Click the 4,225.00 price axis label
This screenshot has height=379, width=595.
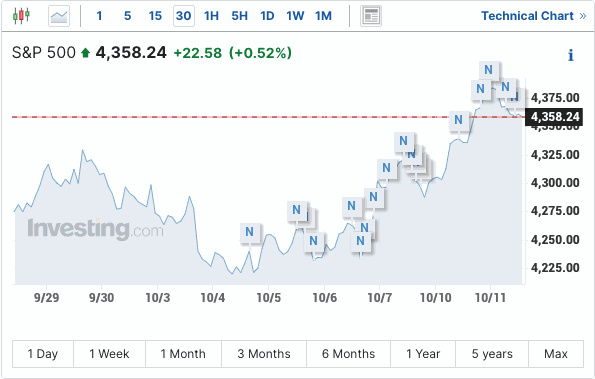pos(555,268)
